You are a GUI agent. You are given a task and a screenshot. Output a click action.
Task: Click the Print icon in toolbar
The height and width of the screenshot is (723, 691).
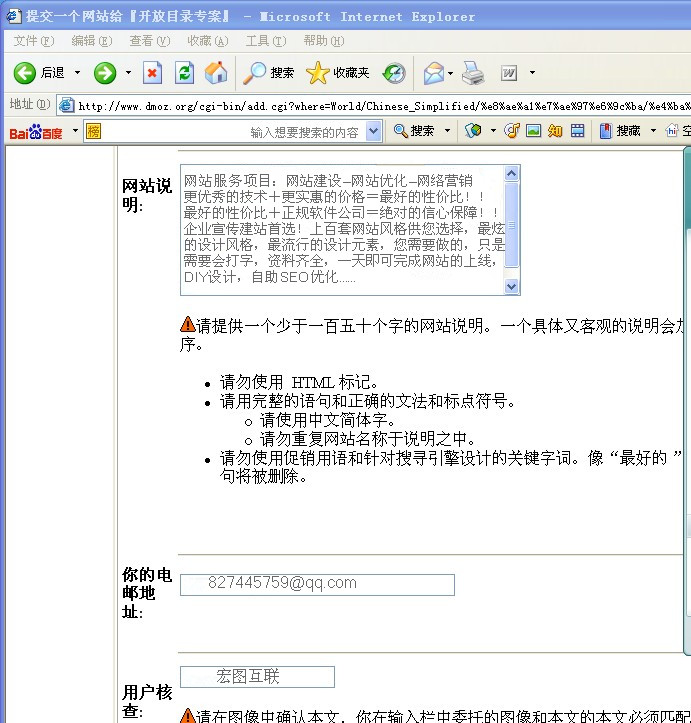pos(473,73)
